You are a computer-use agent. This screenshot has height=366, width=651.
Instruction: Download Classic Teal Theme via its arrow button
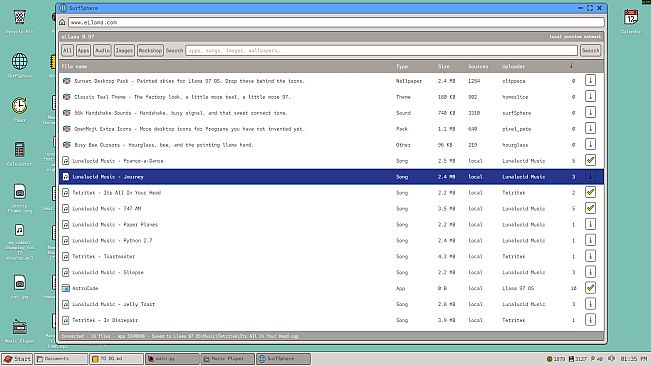click(590, 96)
